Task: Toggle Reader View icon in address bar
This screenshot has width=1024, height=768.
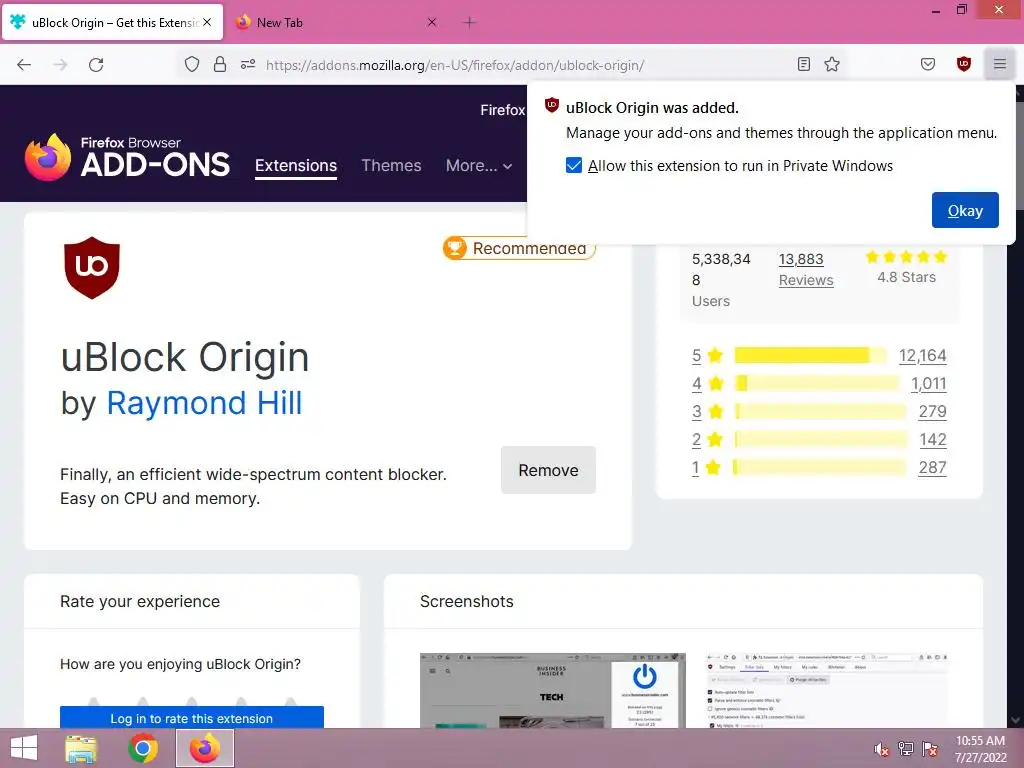Action: pos(804,64)
